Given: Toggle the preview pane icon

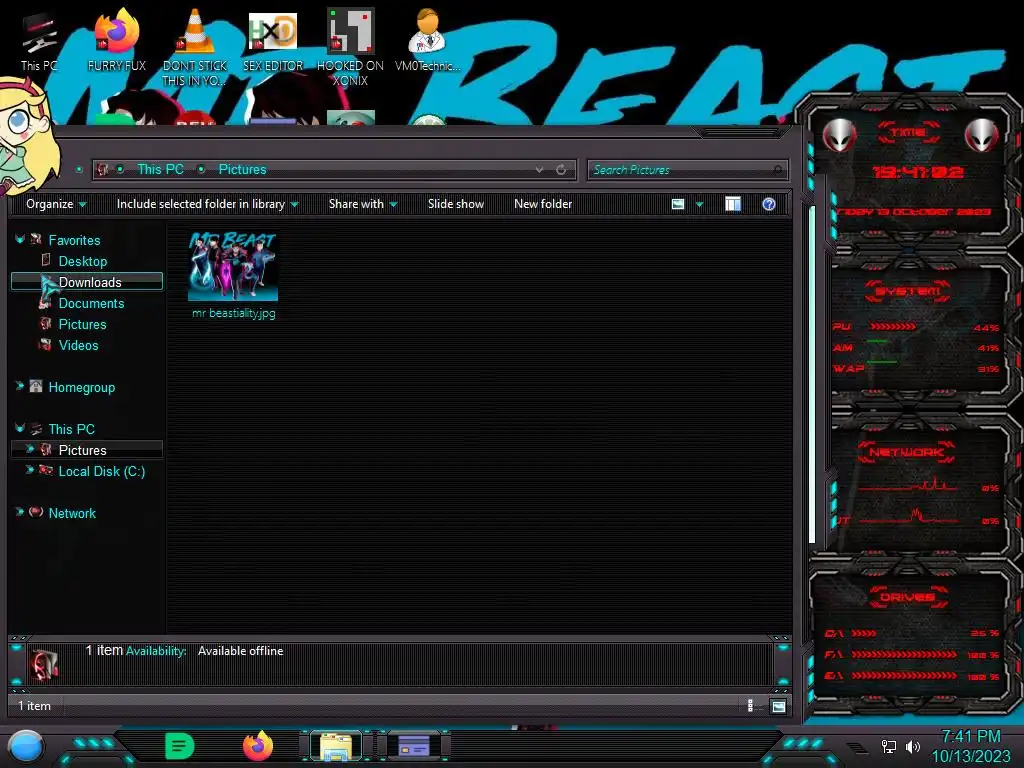Looking at the screenshot, I should [x=733, y=204].
